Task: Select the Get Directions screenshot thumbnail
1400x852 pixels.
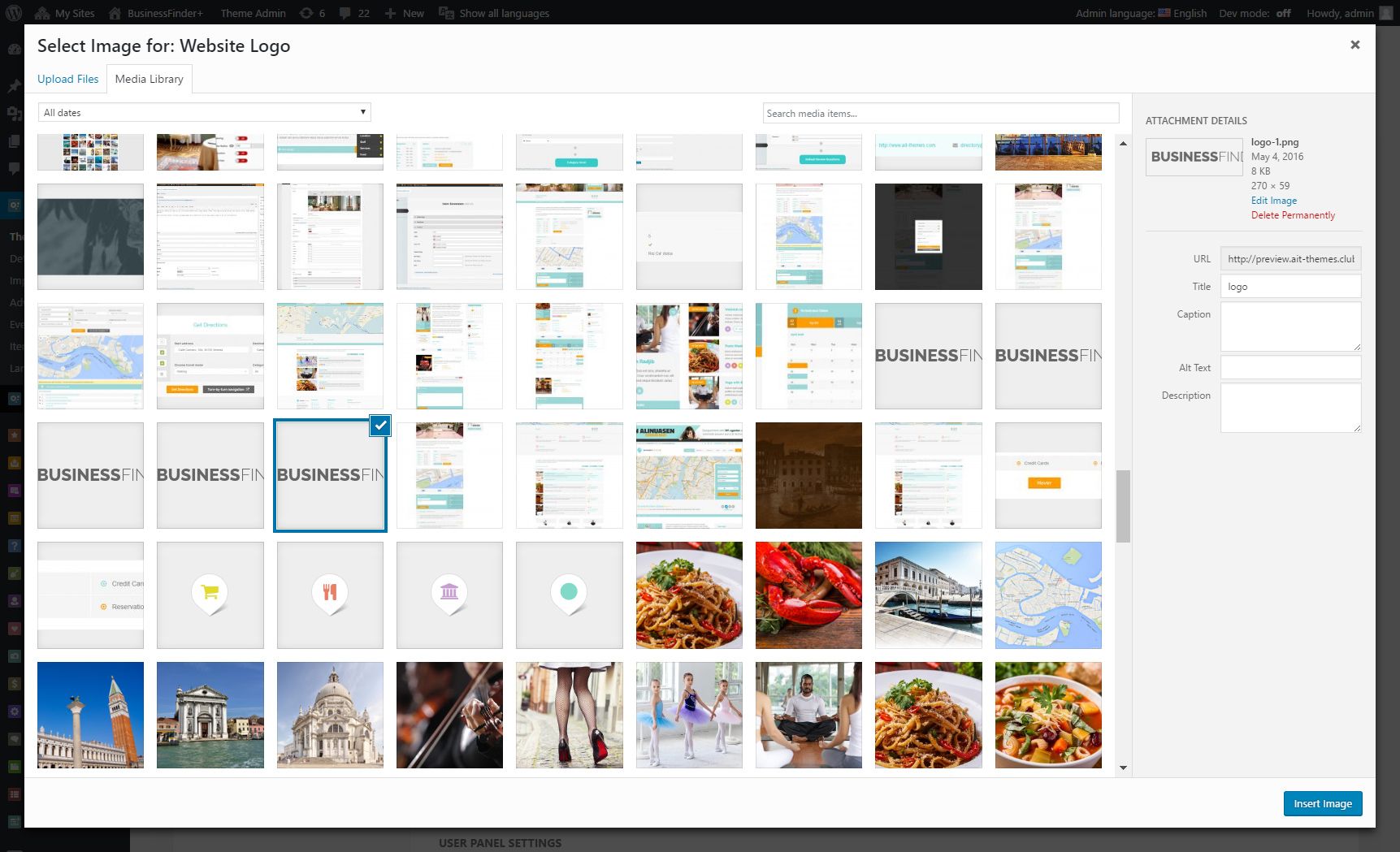Action: 210,356
